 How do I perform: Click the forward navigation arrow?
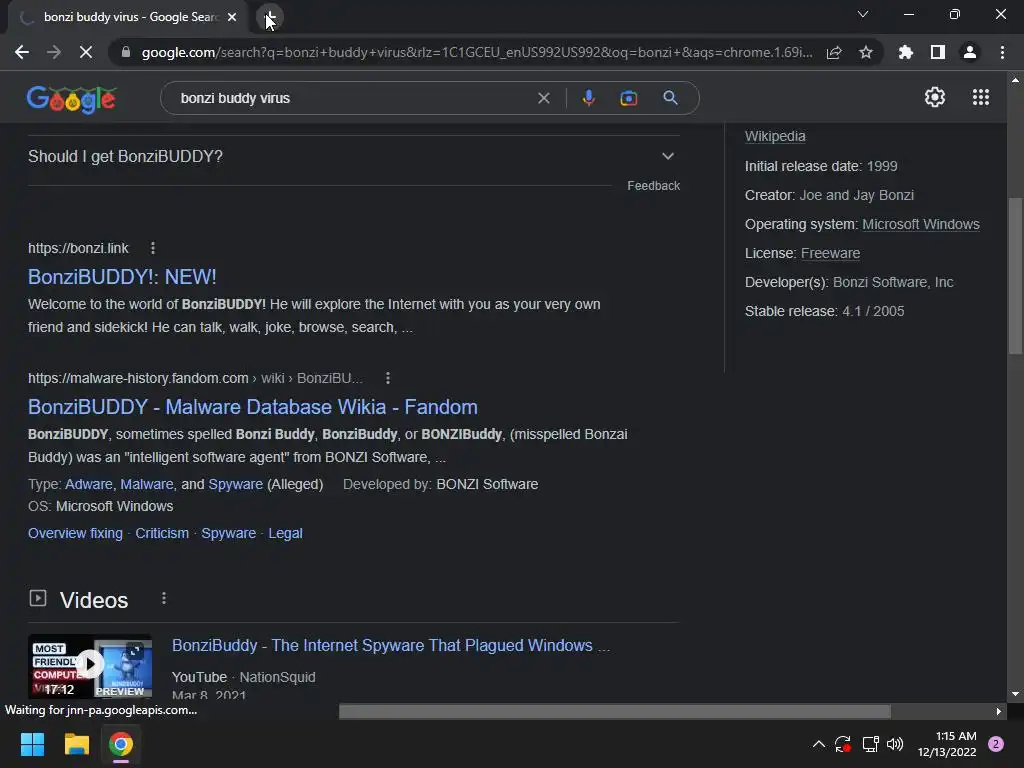(54, 52)
